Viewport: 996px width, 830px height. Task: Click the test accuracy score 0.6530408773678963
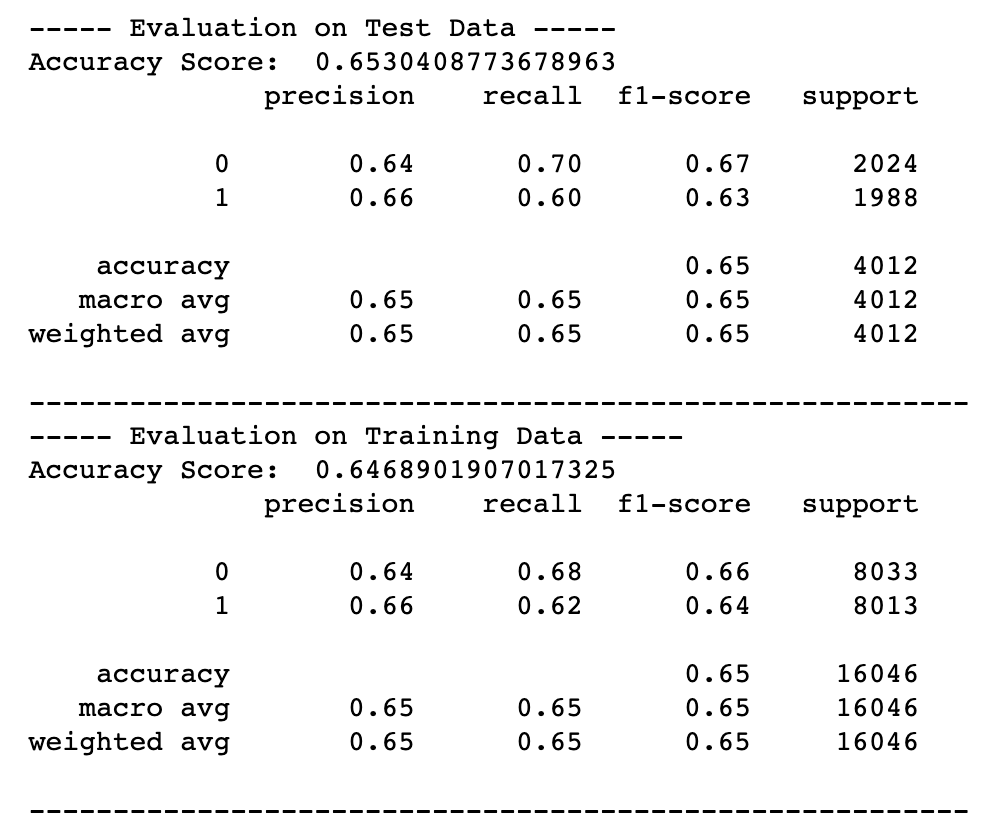click(x=465, y=63)
